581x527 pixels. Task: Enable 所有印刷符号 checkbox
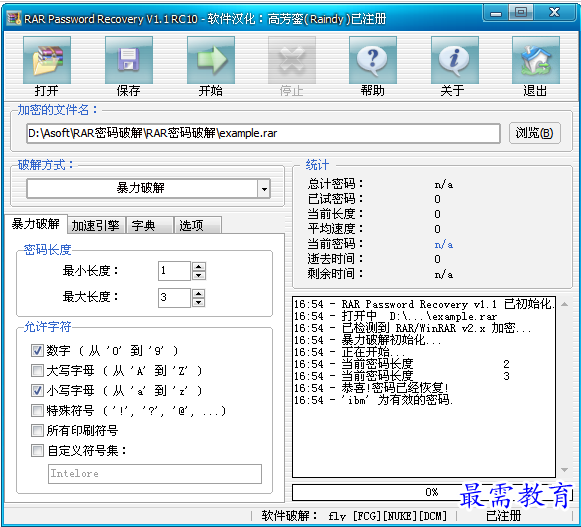(x=37, y=430)
